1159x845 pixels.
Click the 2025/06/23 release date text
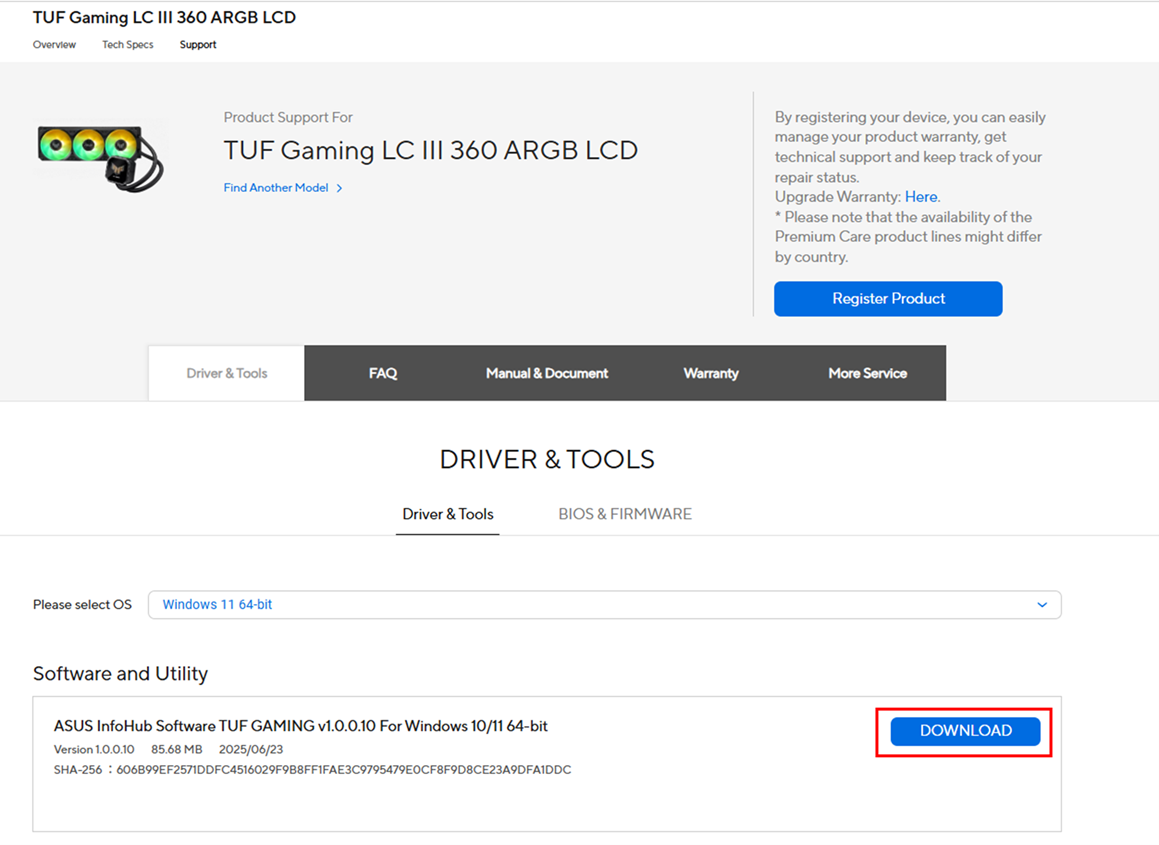251,750
